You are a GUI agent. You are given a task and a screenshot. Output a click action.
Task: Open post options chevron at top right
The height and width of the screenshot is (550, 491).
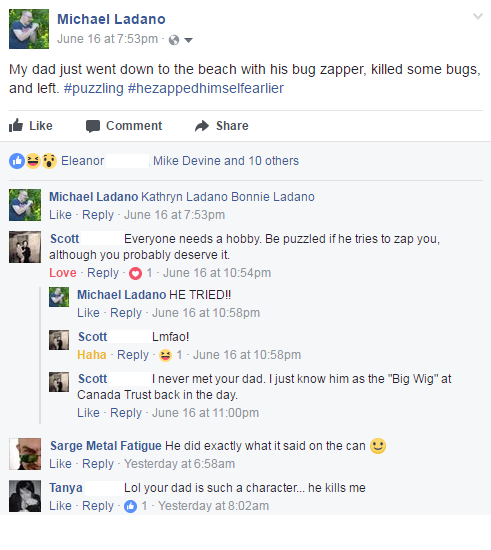coord(478,16)
